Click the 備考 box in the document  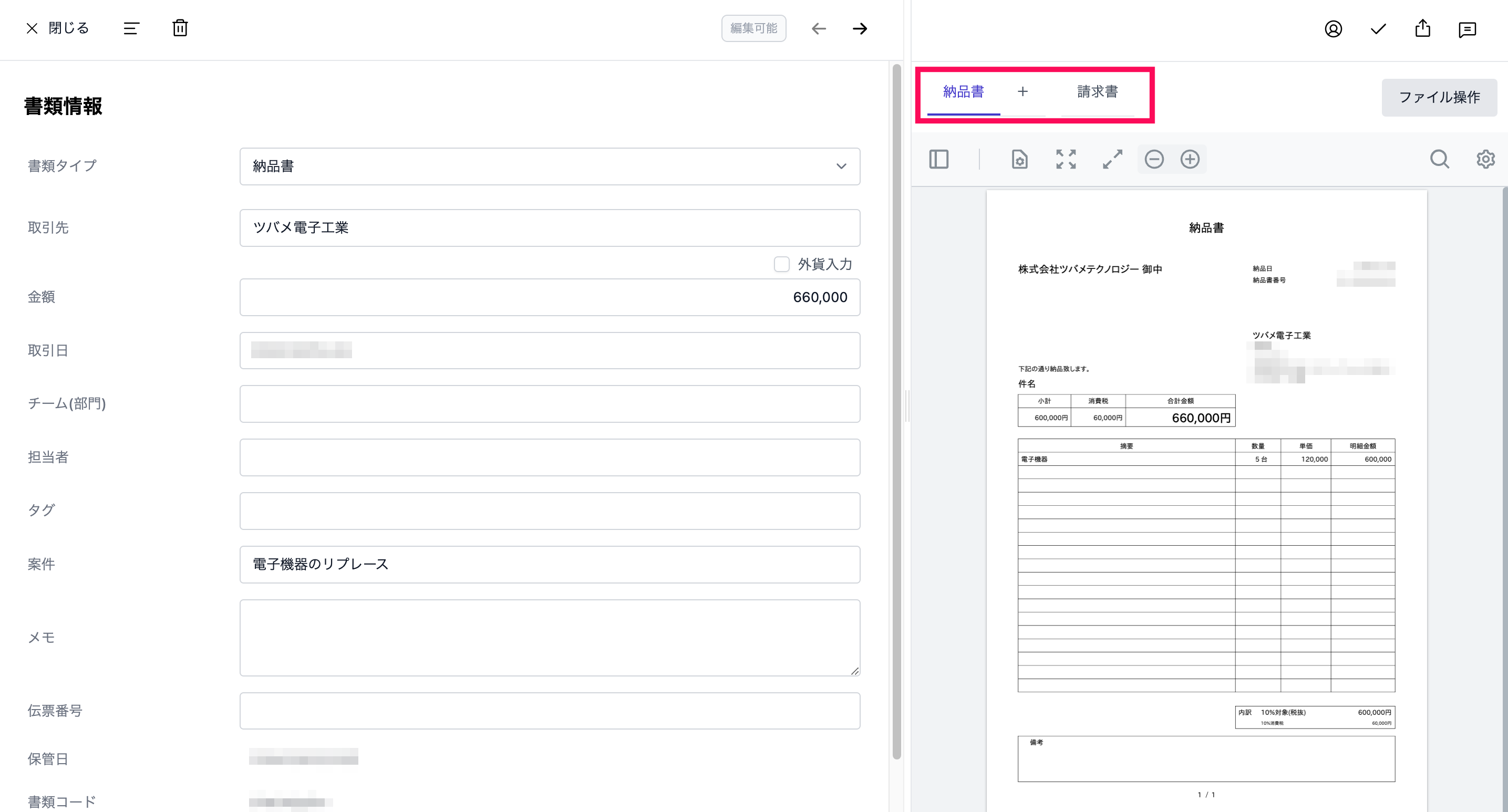coord(1206,759)
